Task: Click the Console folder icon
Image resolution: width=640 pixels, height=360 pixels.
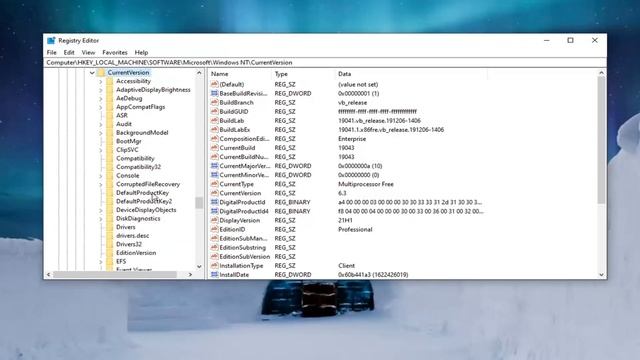Action: [109, 176]
